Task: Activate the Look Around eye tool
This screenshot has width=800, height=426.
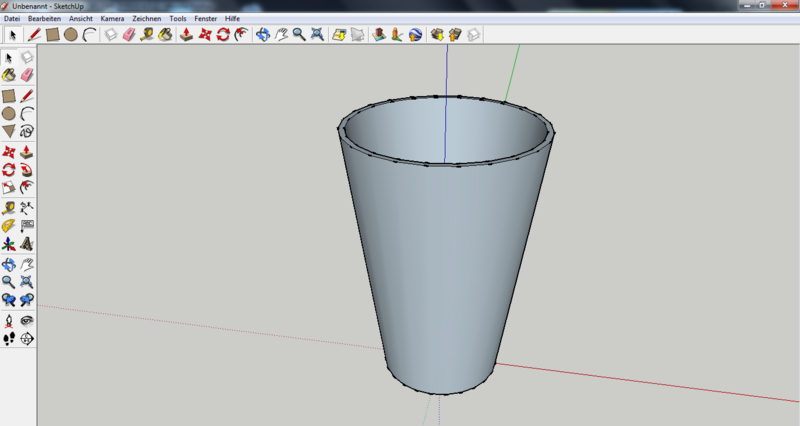Action: [x=27, y=320]
